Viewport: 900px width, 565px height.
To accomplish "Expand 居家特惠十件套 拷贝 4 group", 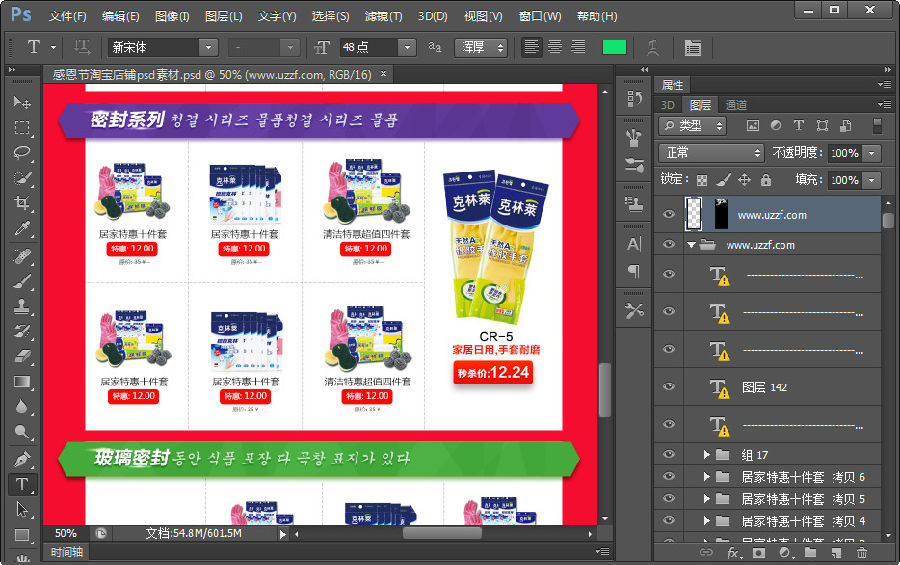I will coord(707,521).
